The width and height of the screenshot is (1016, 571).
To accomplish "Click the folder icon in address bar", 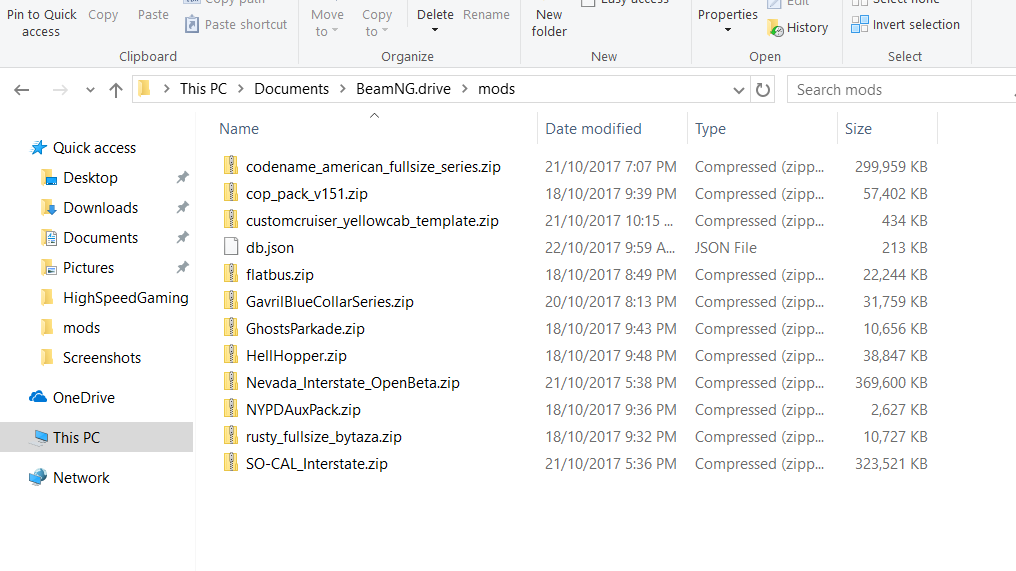I will (x=144, y=88).
